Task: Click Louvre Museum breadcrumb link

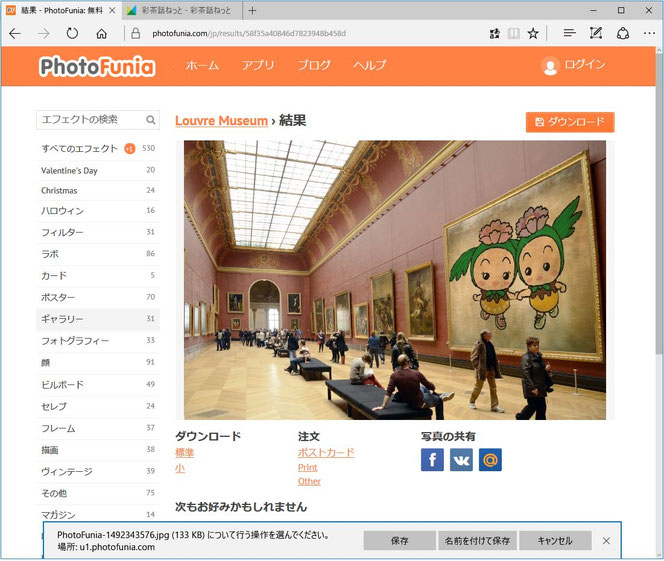Action: click(x=221, y=121)
